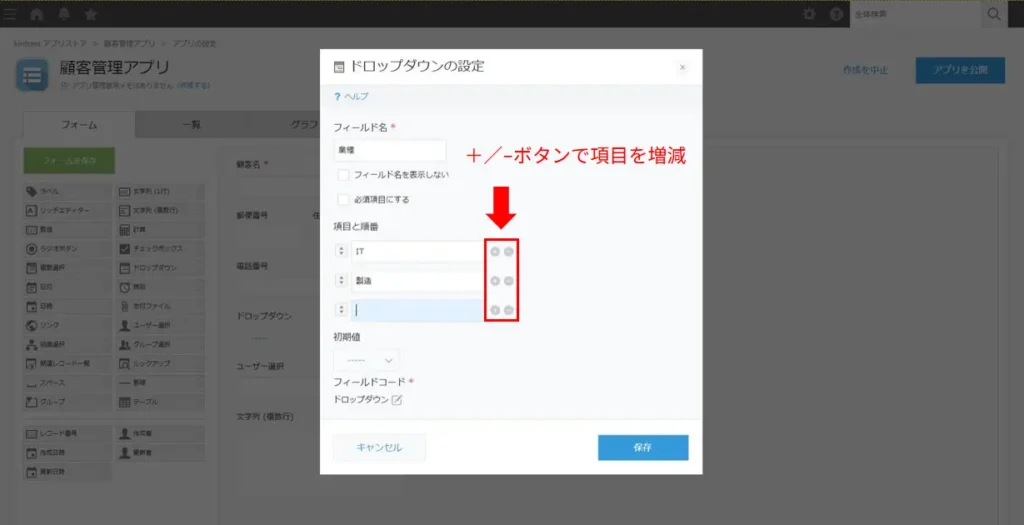
Task: Click the add button beside the IT item
Action: (x=495, y=251)
